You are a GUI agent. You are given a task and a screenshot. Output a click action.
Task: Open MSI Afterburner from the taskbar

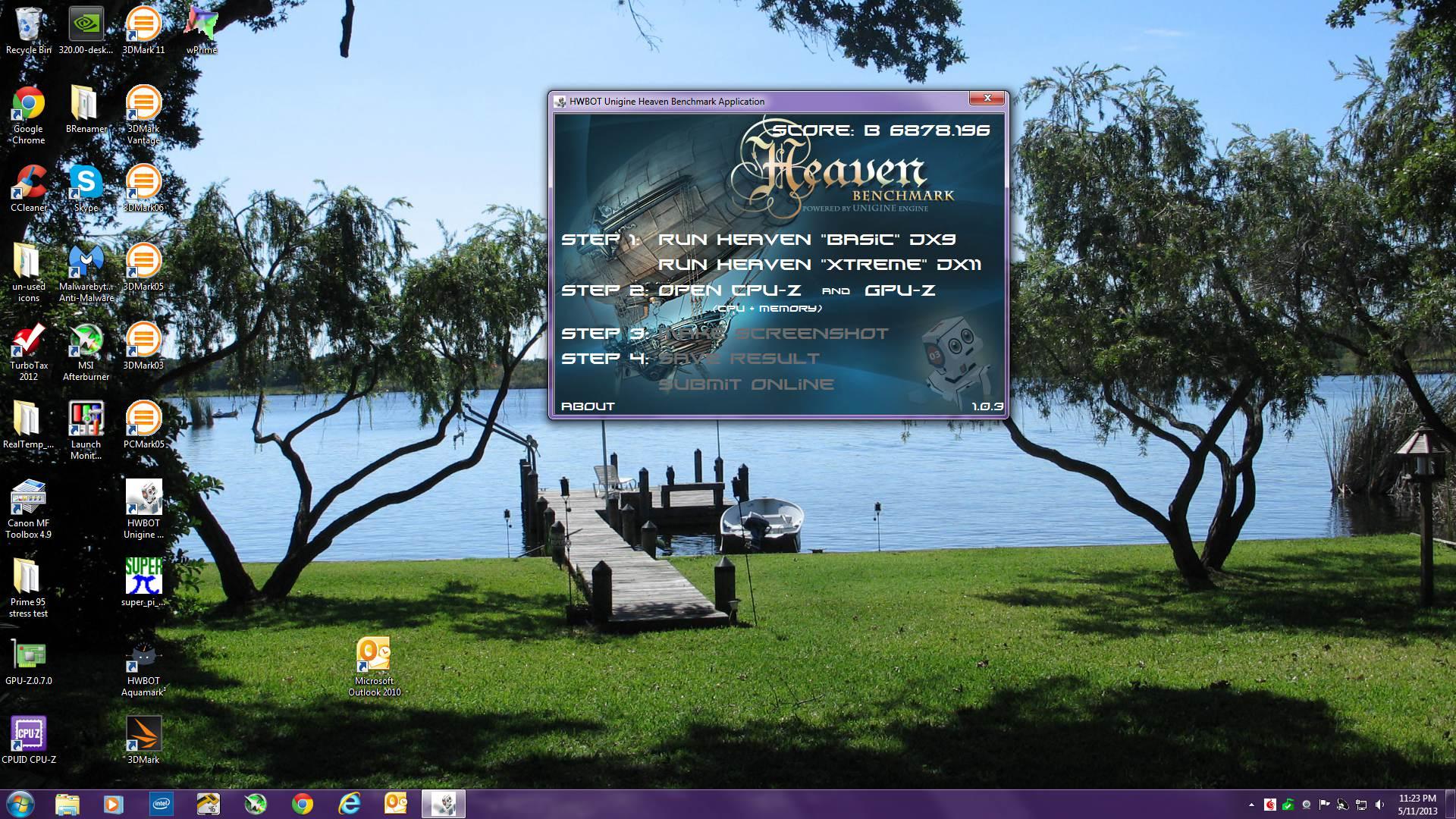256,804
